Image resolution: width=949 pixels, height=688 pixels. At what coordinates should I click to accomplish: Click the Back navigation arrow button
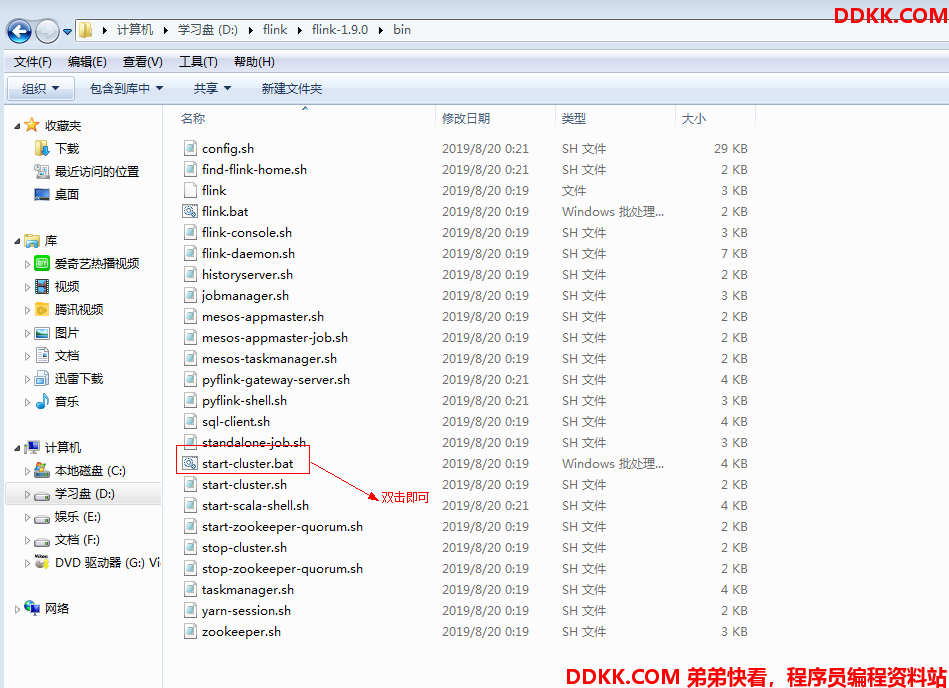19,30
